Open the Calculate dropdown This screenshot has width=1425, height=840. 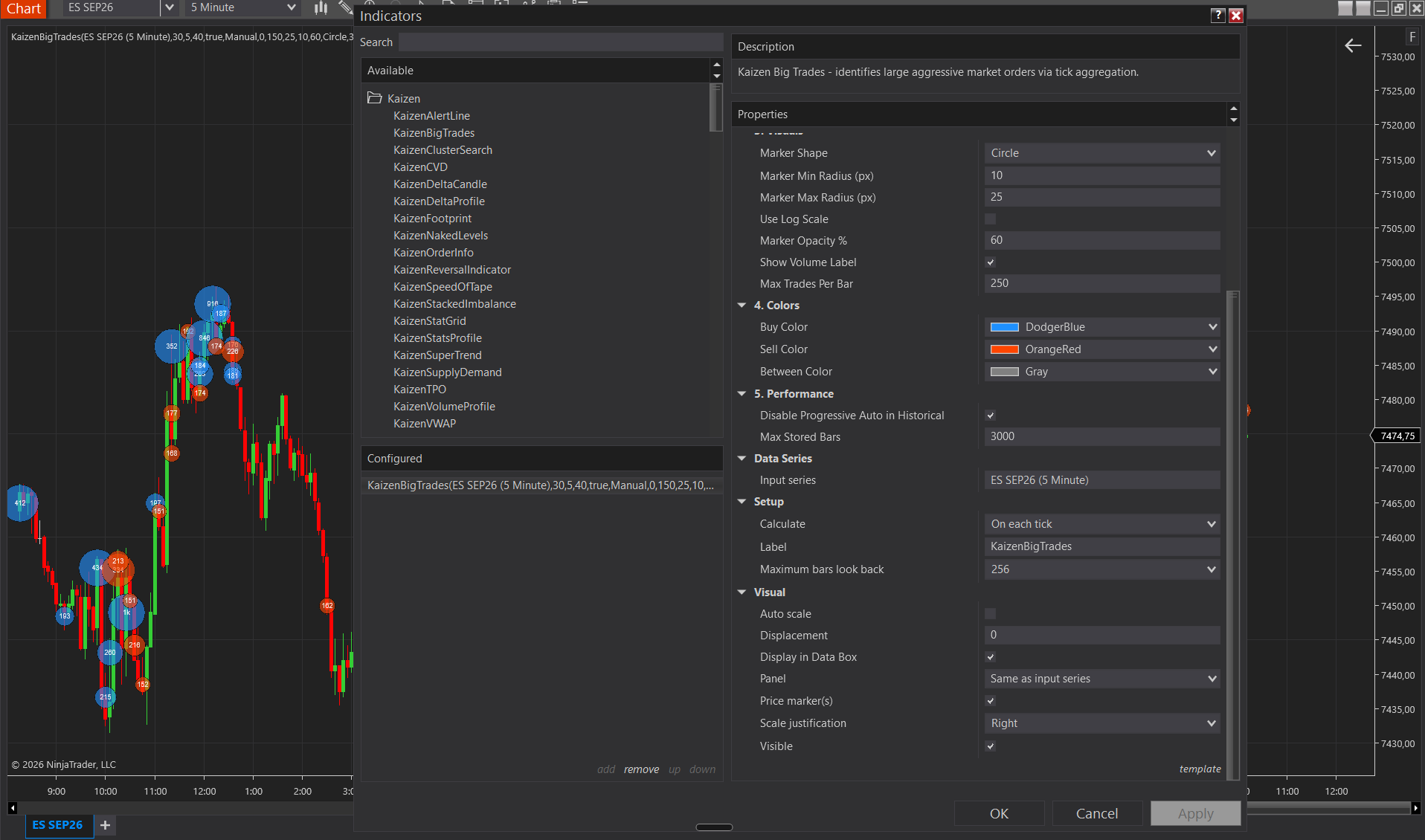[1102, 524]
